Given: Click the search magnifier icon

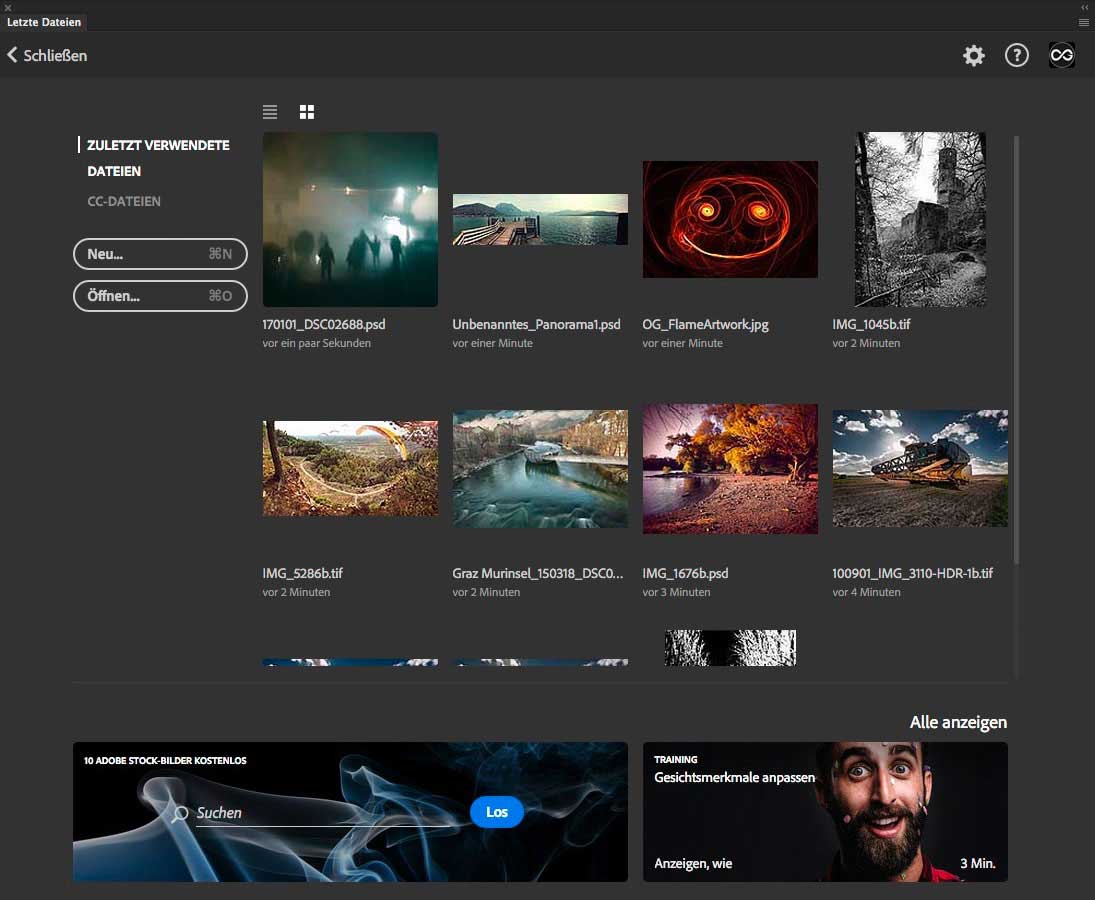Looking at the screenshot, I should pos(180,814).
